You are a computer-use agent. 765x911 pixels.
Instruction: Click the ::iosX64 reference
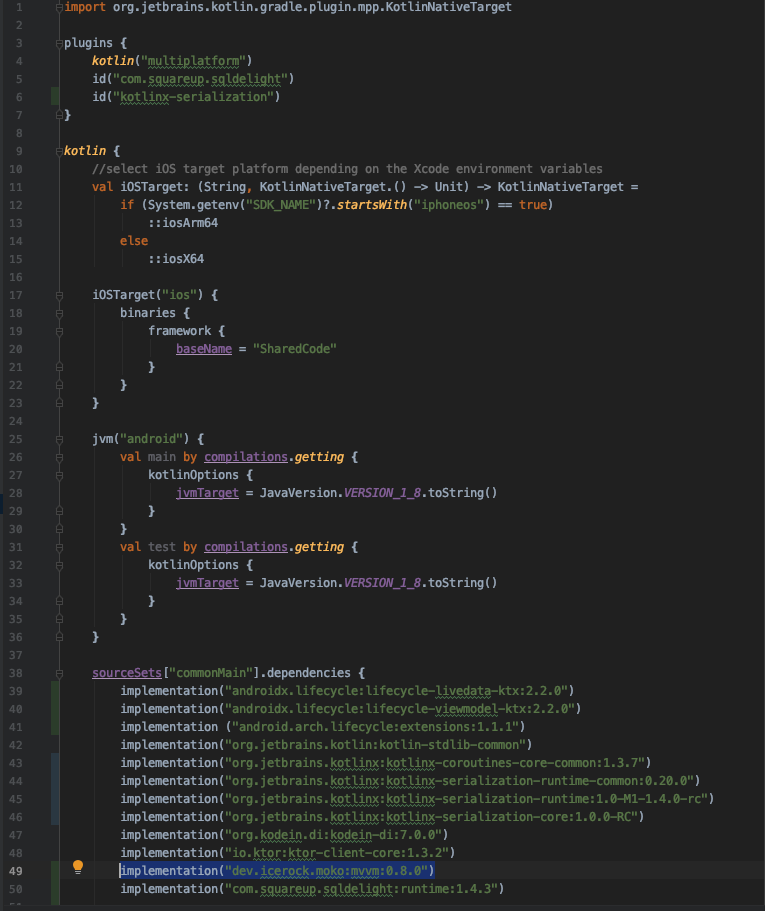176,259
